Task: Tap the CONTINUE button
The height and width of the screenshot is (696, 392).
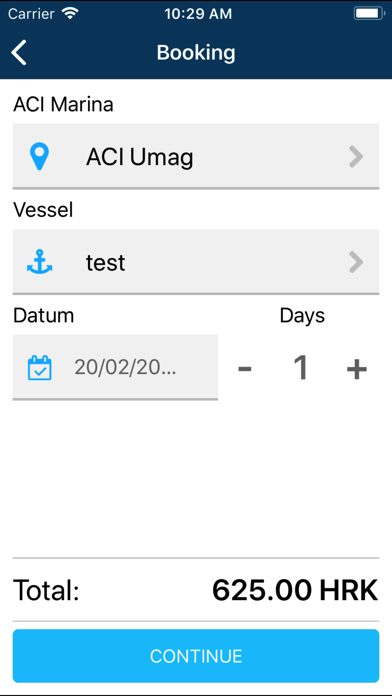Action: (x=196, y=656)
